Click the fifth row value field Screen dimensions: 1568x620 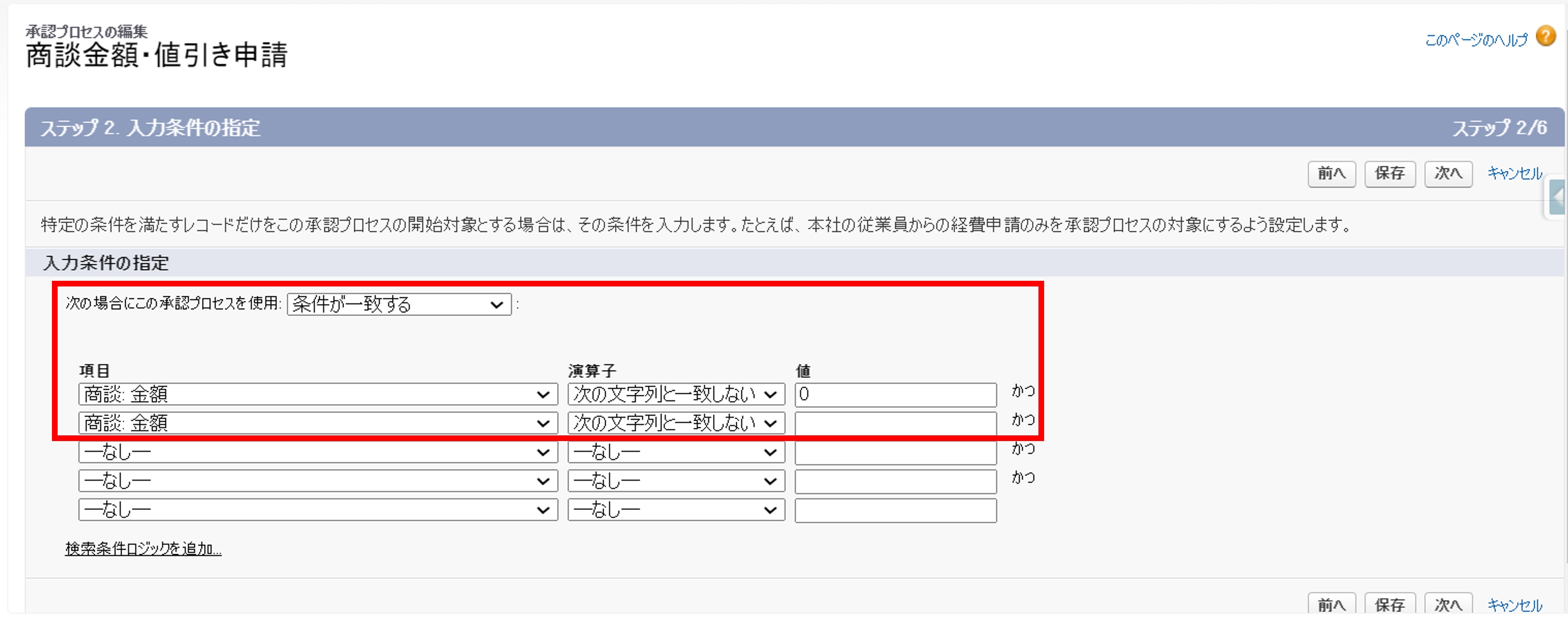895,510
